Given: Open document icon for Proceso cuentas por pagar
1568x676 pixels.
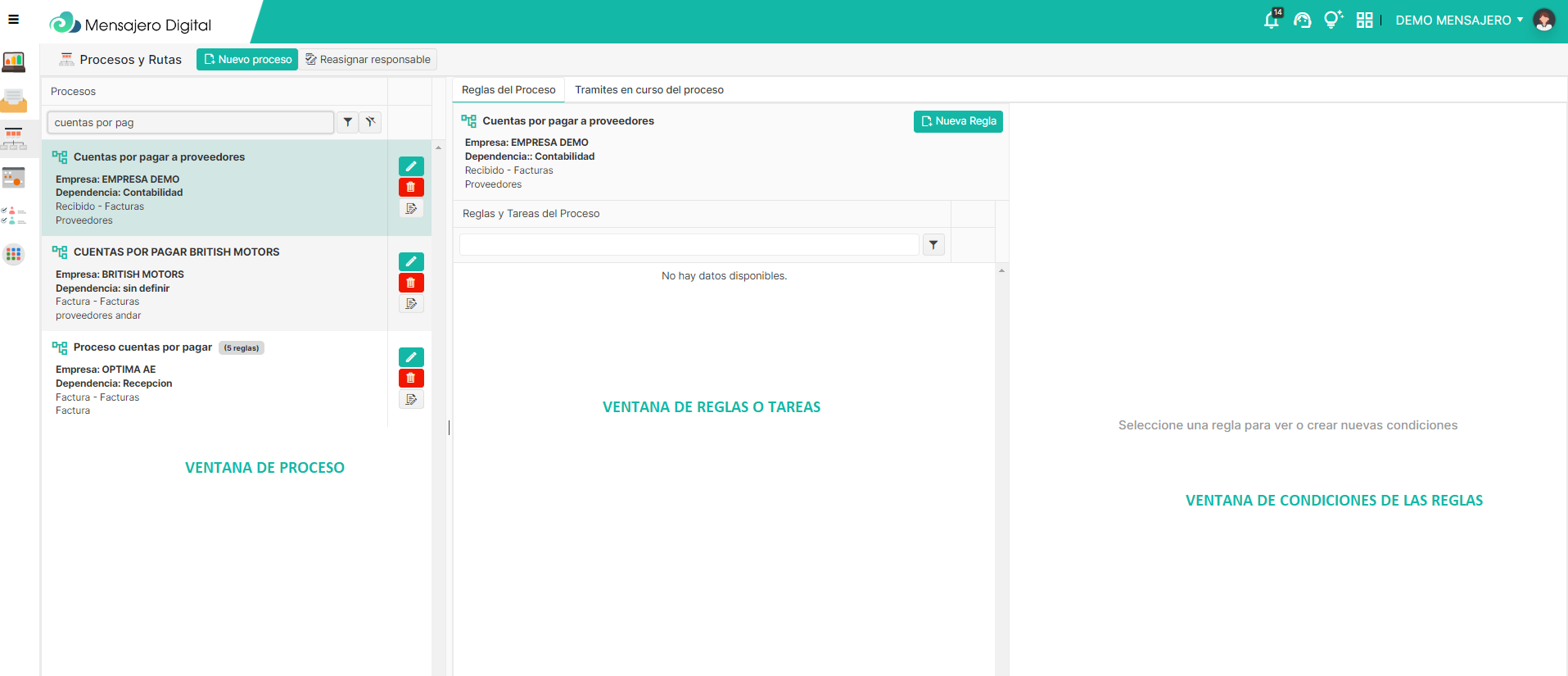Looking at the screenshot, I should click(x=411, y=399).
